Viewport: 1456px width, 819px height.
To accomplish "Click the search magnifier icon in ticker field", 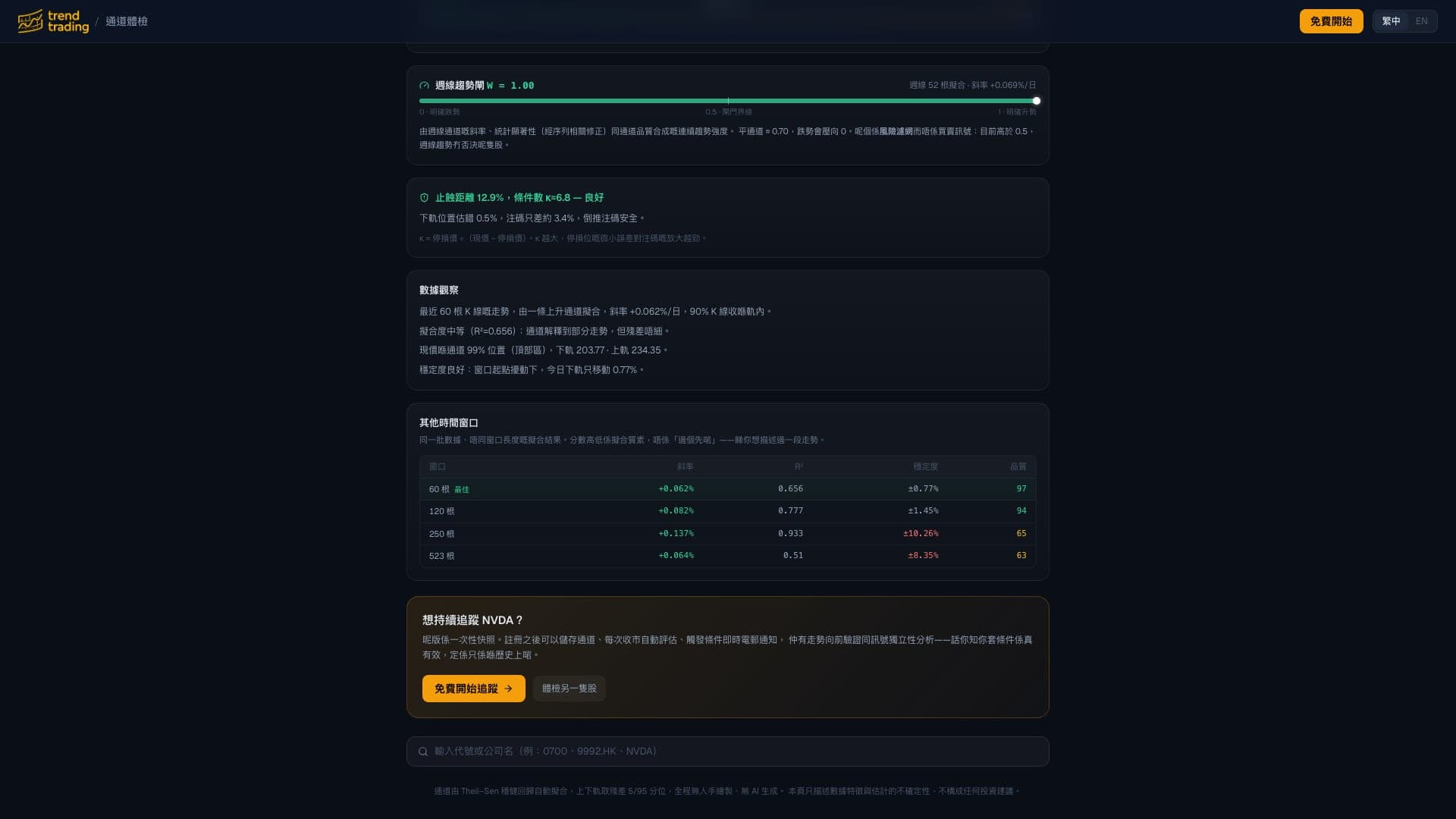I will [x=423, y=752].
